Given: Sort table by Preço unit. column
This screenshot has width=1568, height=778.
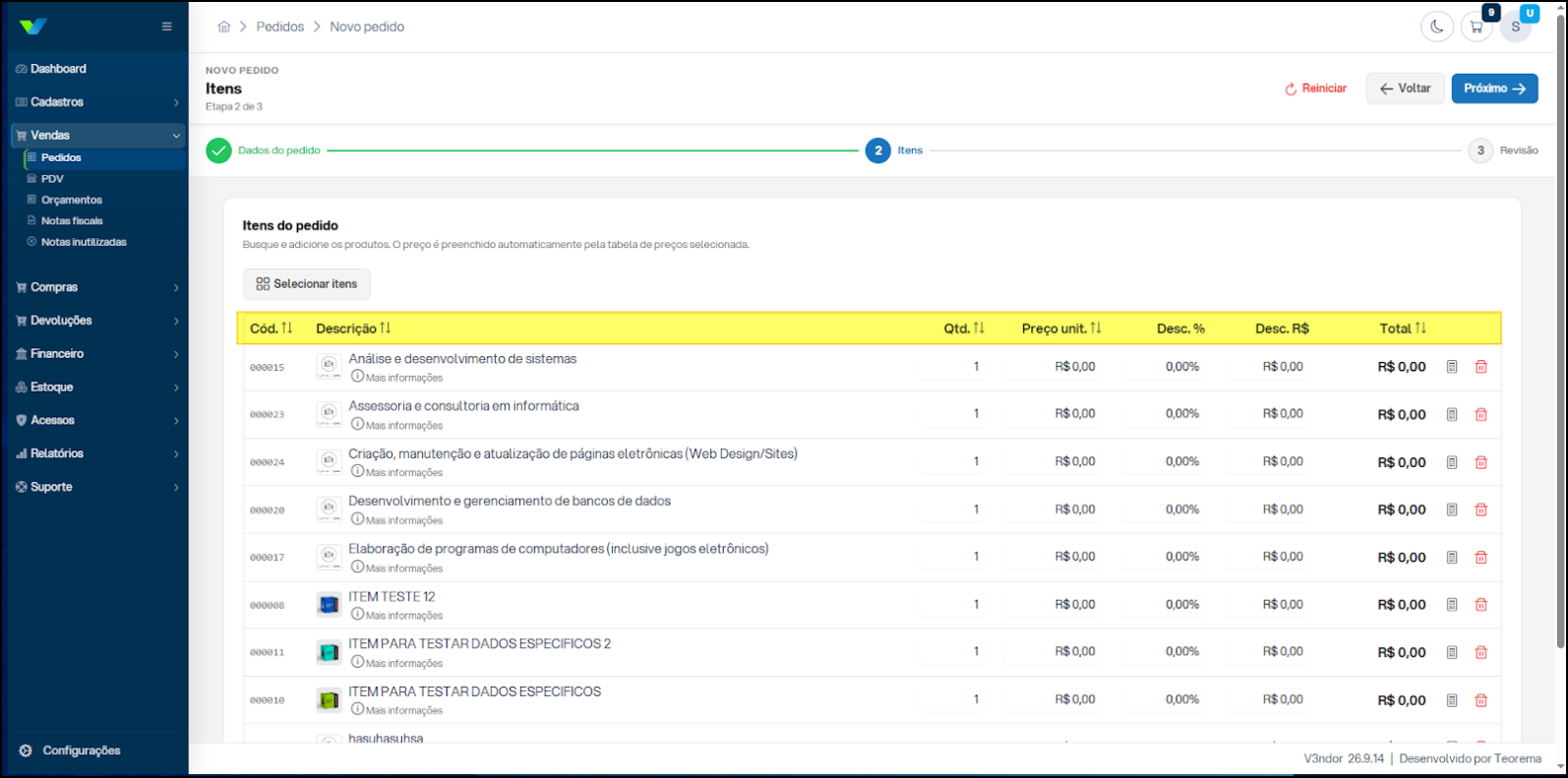Looking at the screenshot, I should pos(1061,329).
